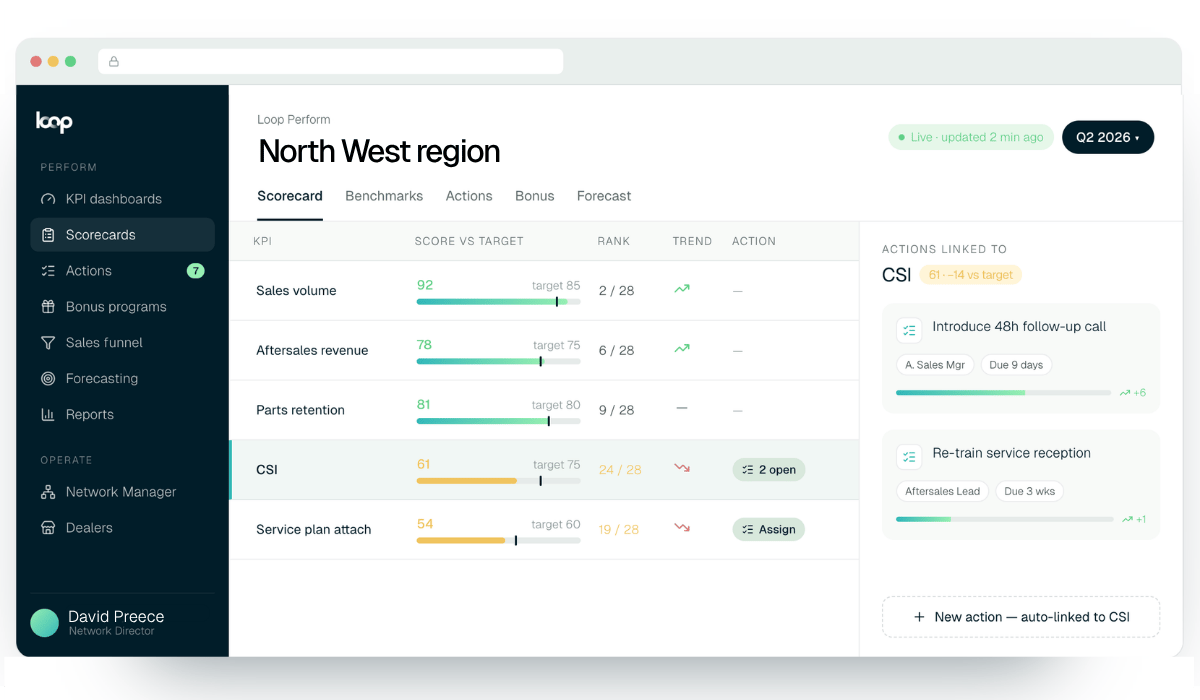
Task: Open the Actions tab in the header
Action: (x=469, y=196)
